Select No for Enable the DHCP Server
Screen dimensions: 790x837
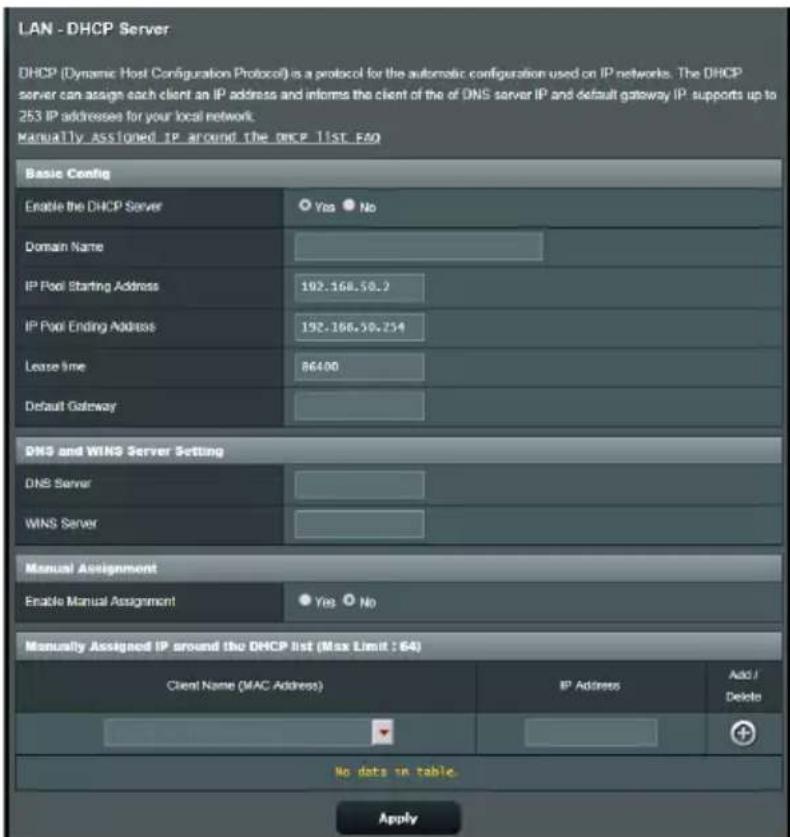[x=349, y=206]
